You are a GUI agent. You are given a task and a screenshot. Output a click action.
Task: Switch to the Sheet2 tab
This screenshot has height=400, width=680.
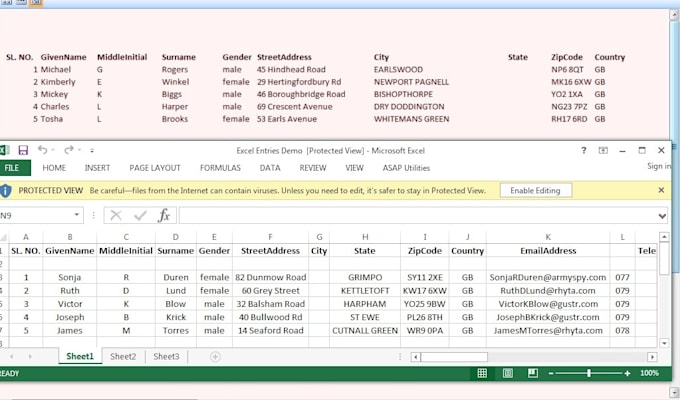(123, 357)
